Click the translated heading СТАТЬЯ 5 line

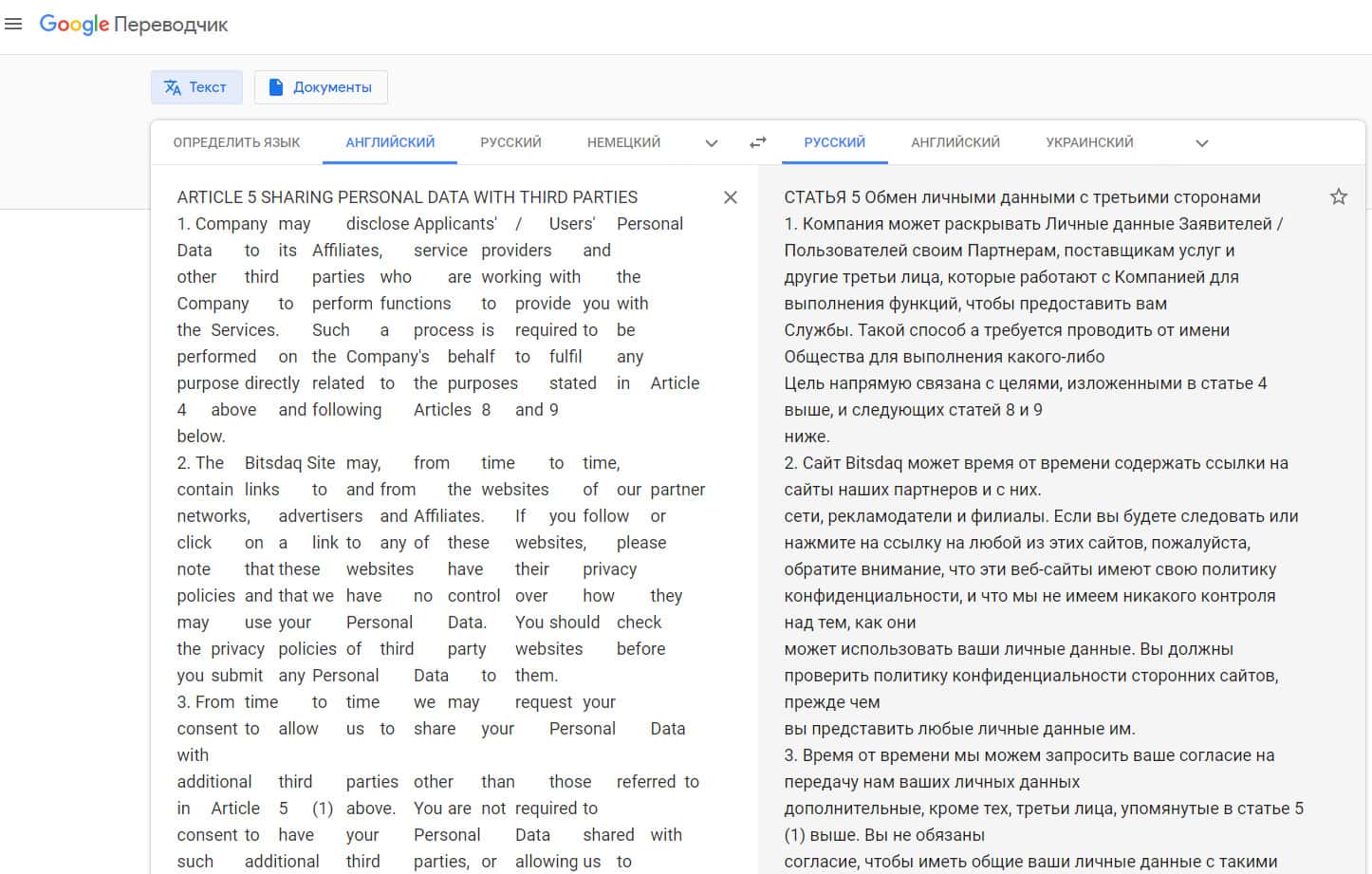pos(1022,197)
